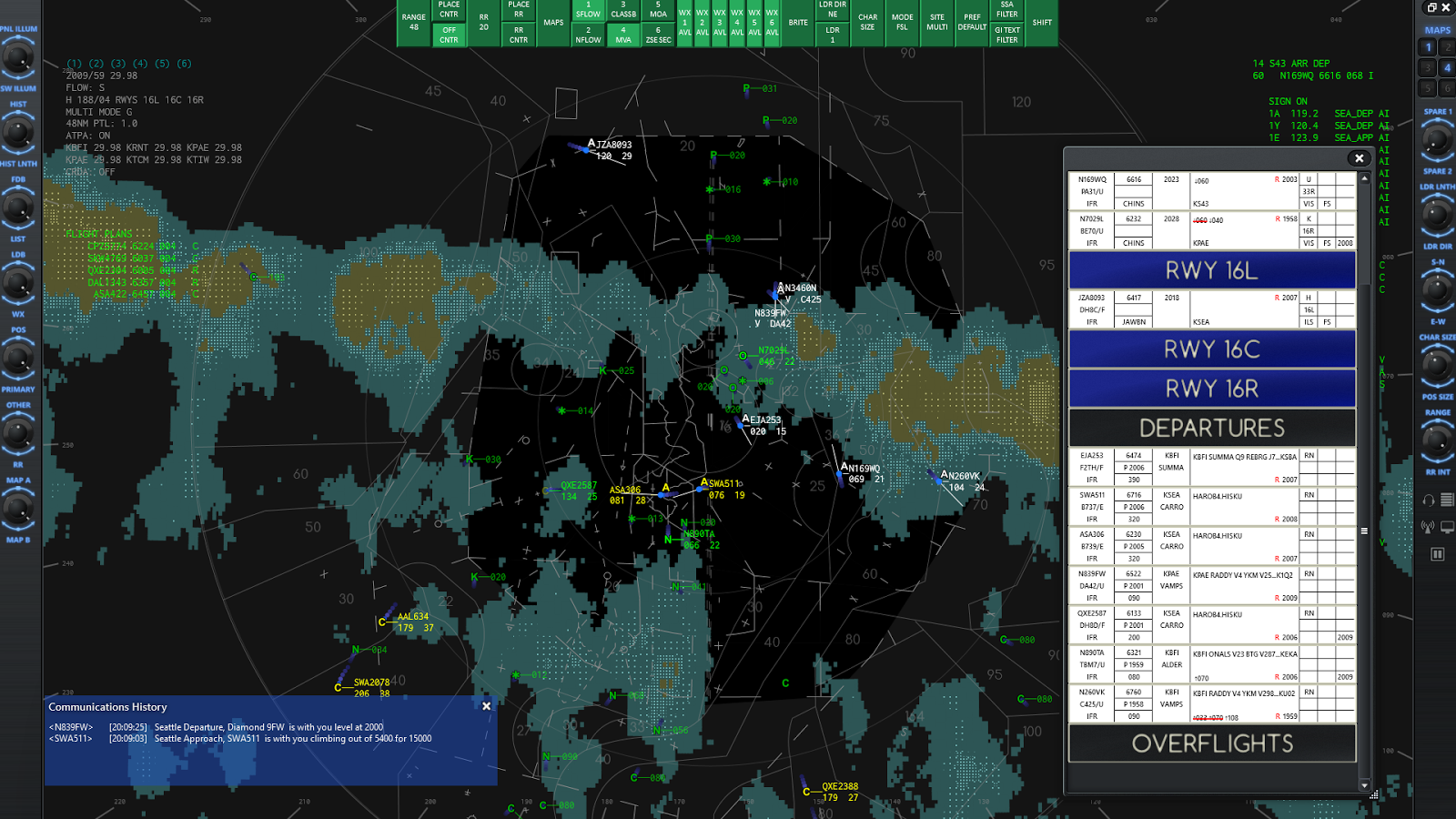Screen dimensions: 1456x819
Task: Click the N839FW message in Communications History
Action: click(x=216, y=727)
